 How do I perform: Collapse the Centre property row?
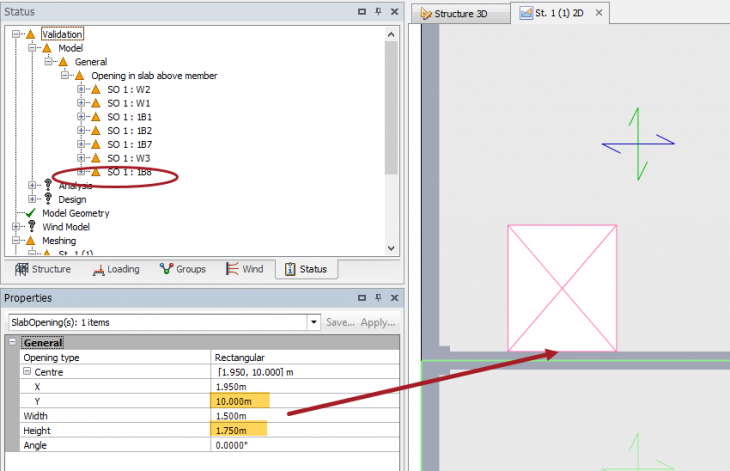(x=27, y=371)
